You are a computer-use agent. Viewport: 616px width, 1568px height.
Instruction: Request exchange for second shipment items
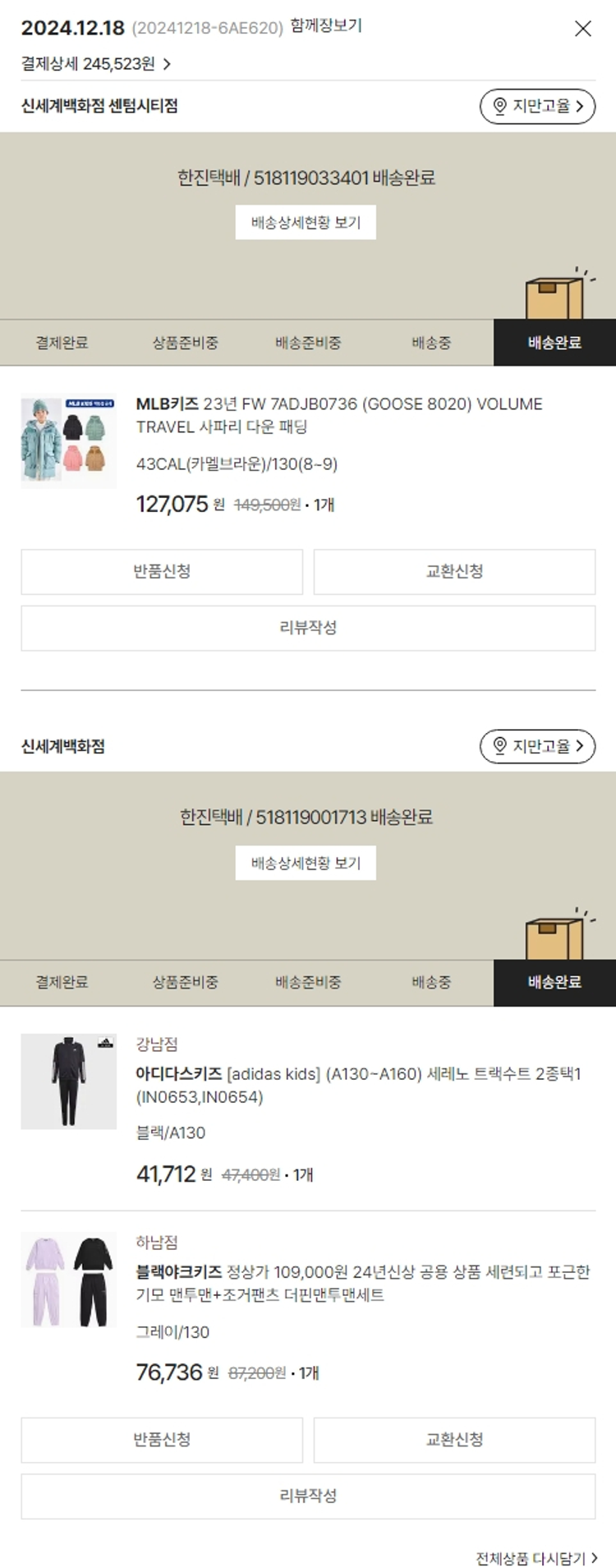pyautogui.click(x=454, y=1440)
